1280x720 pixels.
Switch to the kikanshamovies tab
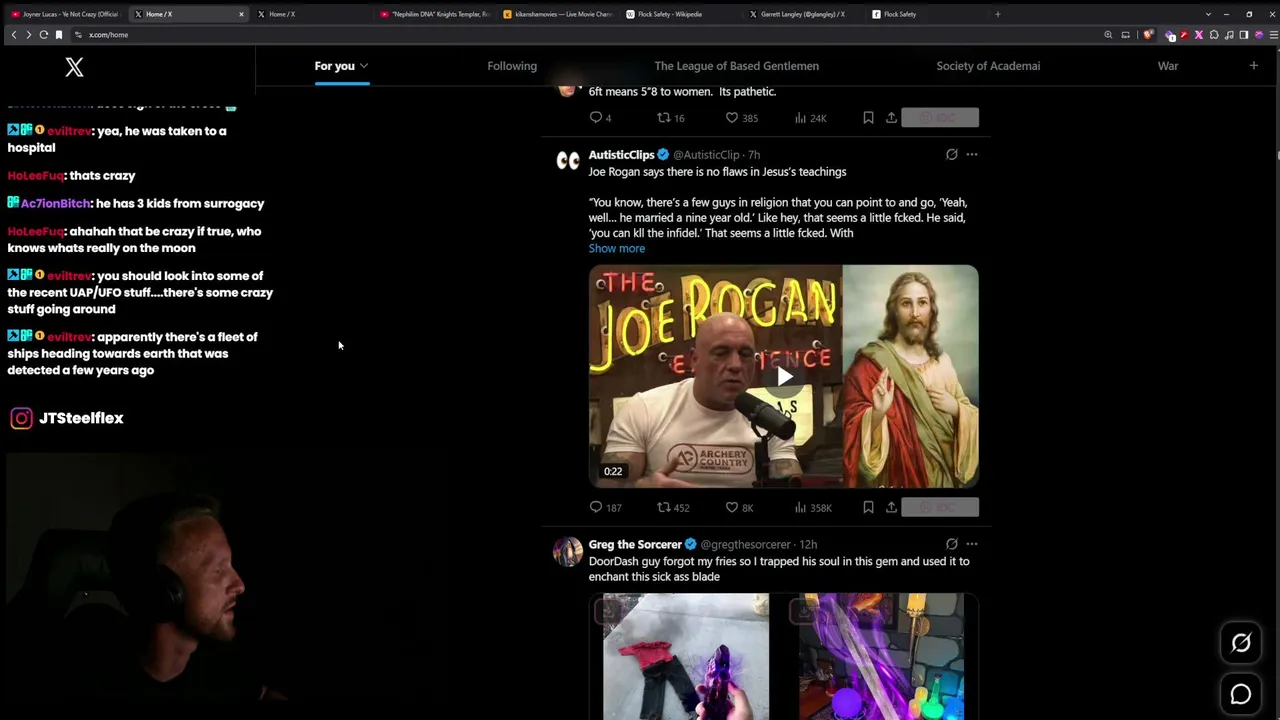pos(558,14)
